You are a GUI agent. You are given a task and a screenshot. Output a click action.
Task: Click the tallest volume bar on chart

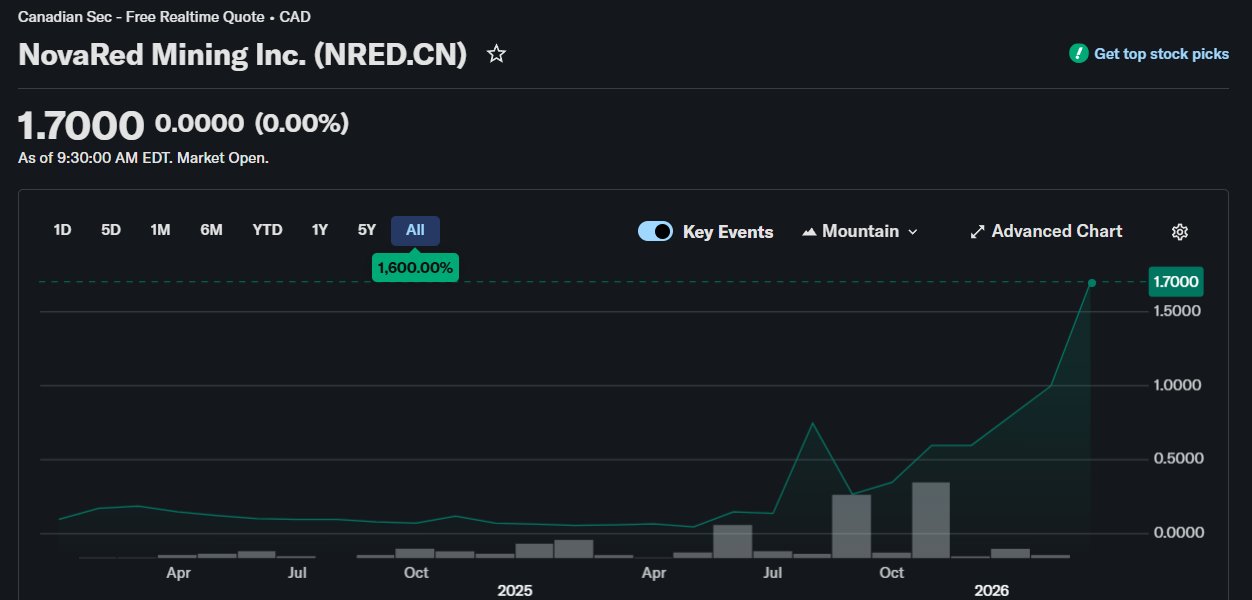tap(931, 520)
